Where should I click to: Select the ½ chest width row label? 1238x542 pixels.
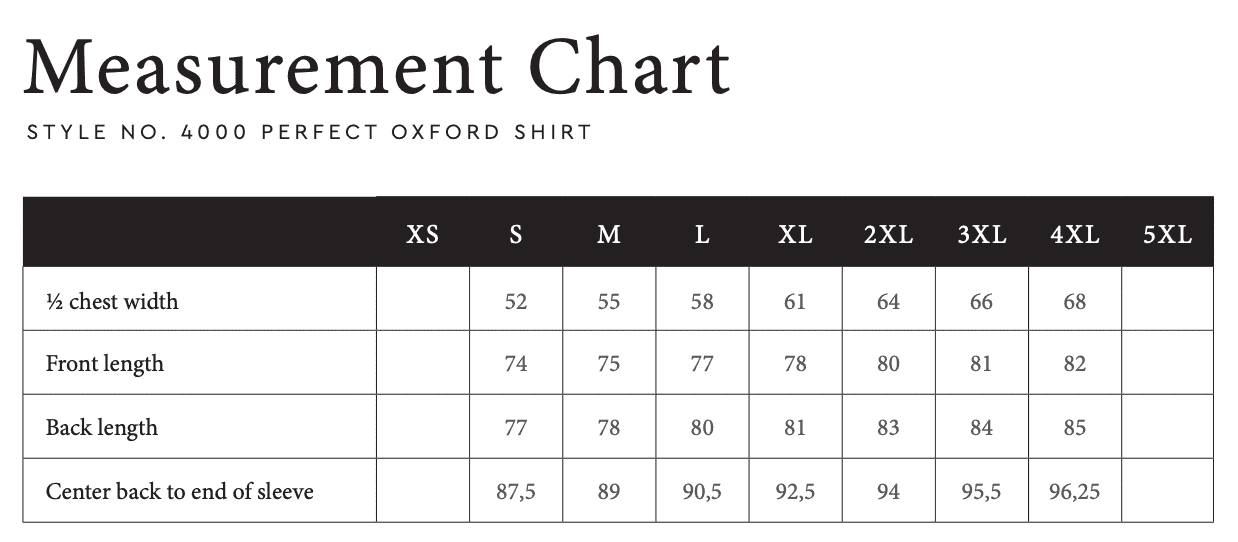[112, 301]
